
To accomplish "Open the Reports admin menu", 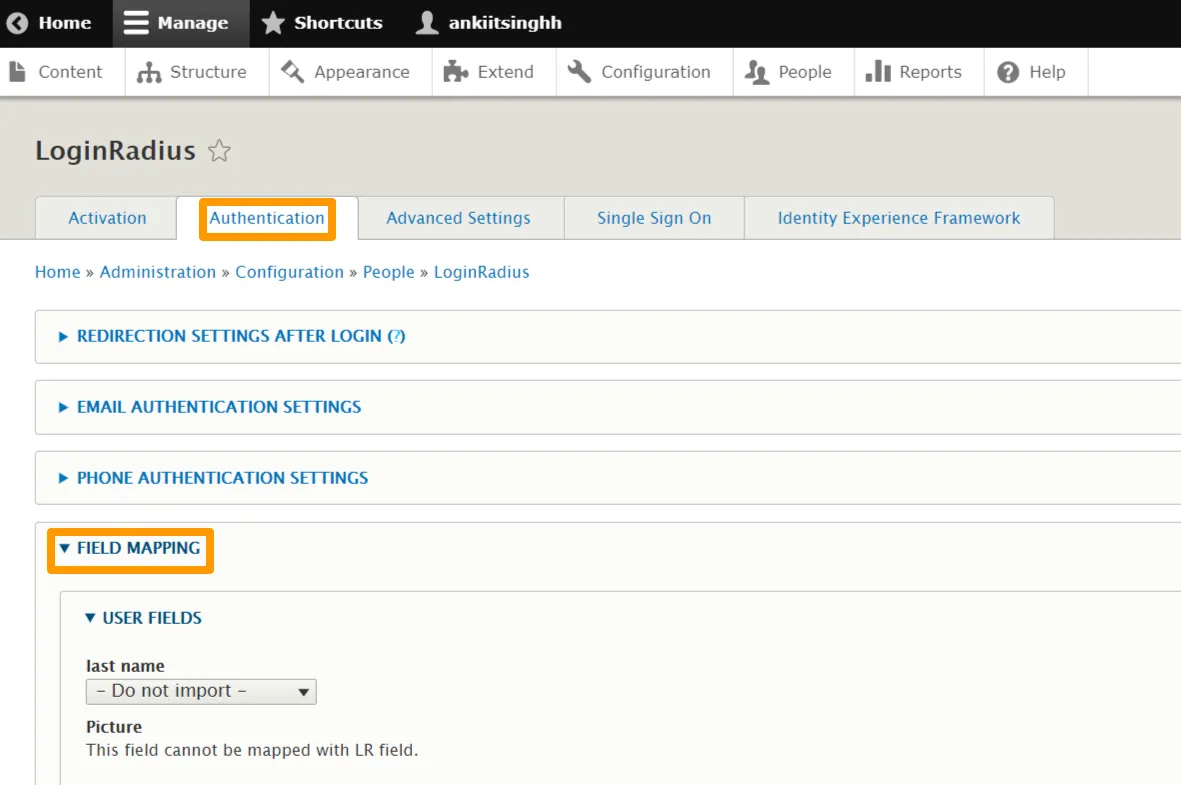I will (915, 72).
